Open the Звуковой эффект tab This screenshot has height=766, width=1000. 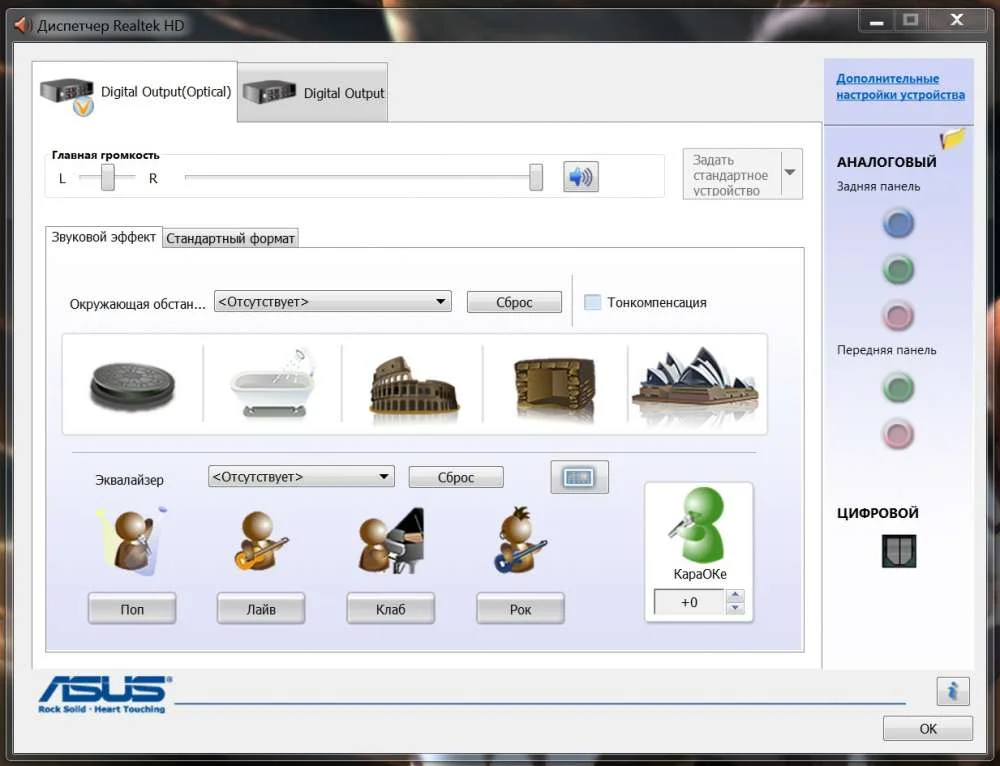tap(103, 237)
